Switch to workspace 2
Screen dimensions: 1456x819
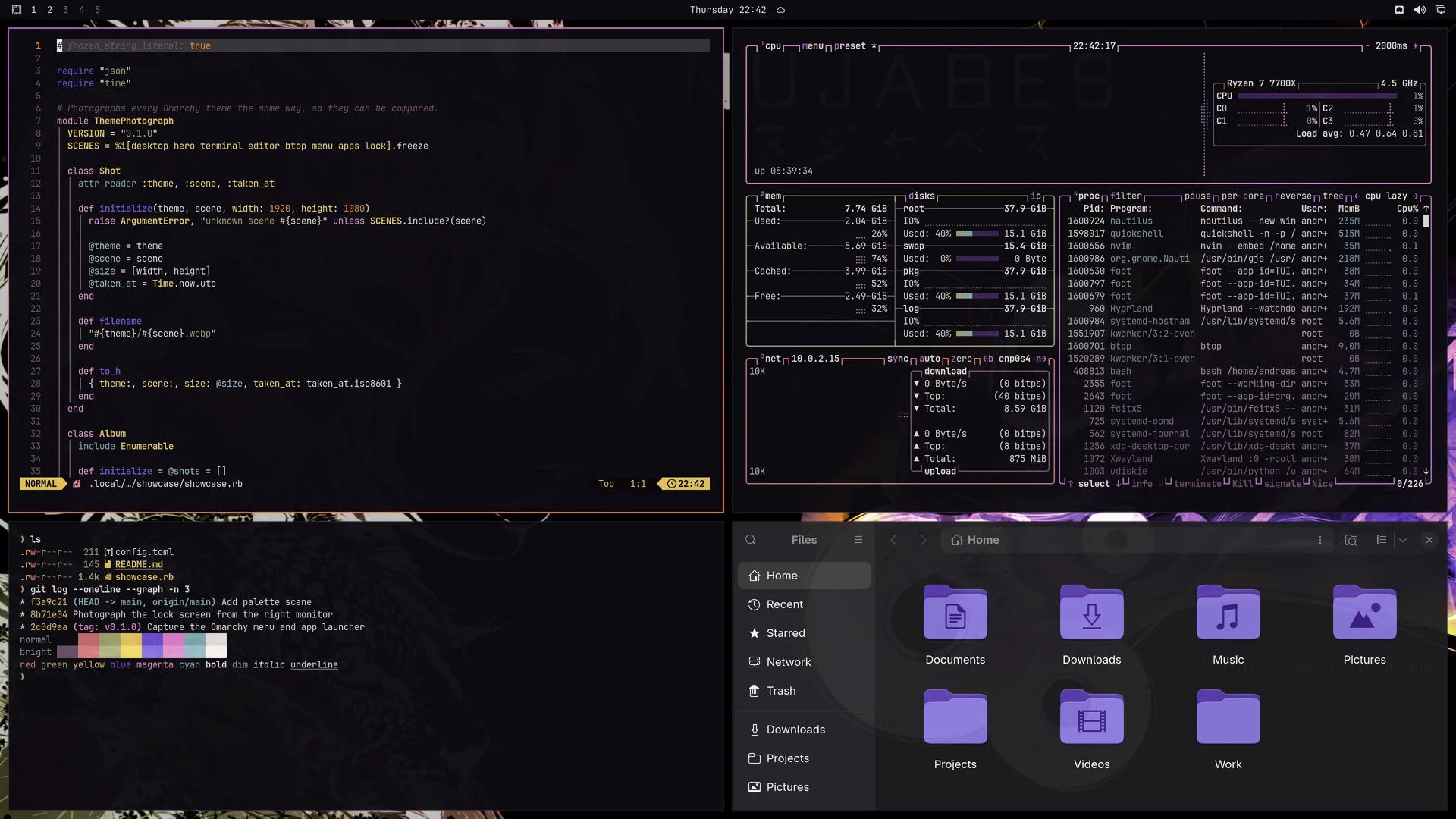click(49, 10)
